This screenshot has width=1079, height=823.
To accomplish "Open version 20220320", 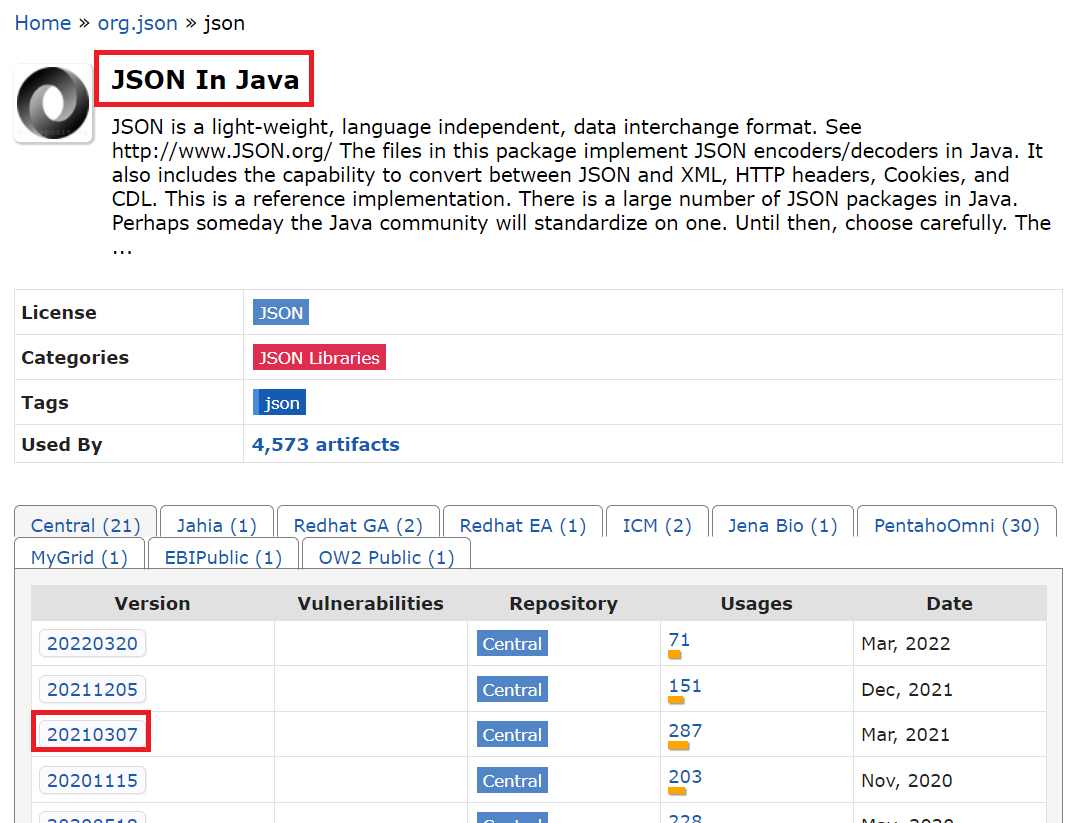I will 92,643.
